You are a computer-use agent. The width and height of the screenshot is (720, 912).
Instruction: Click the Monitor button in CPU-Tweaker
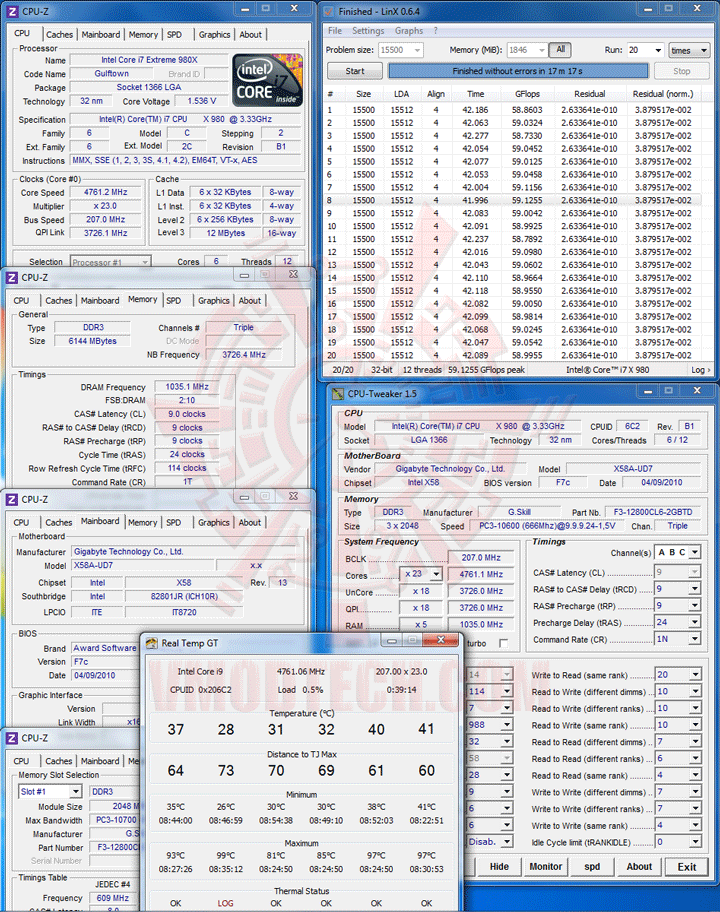[x=546, y=867]
